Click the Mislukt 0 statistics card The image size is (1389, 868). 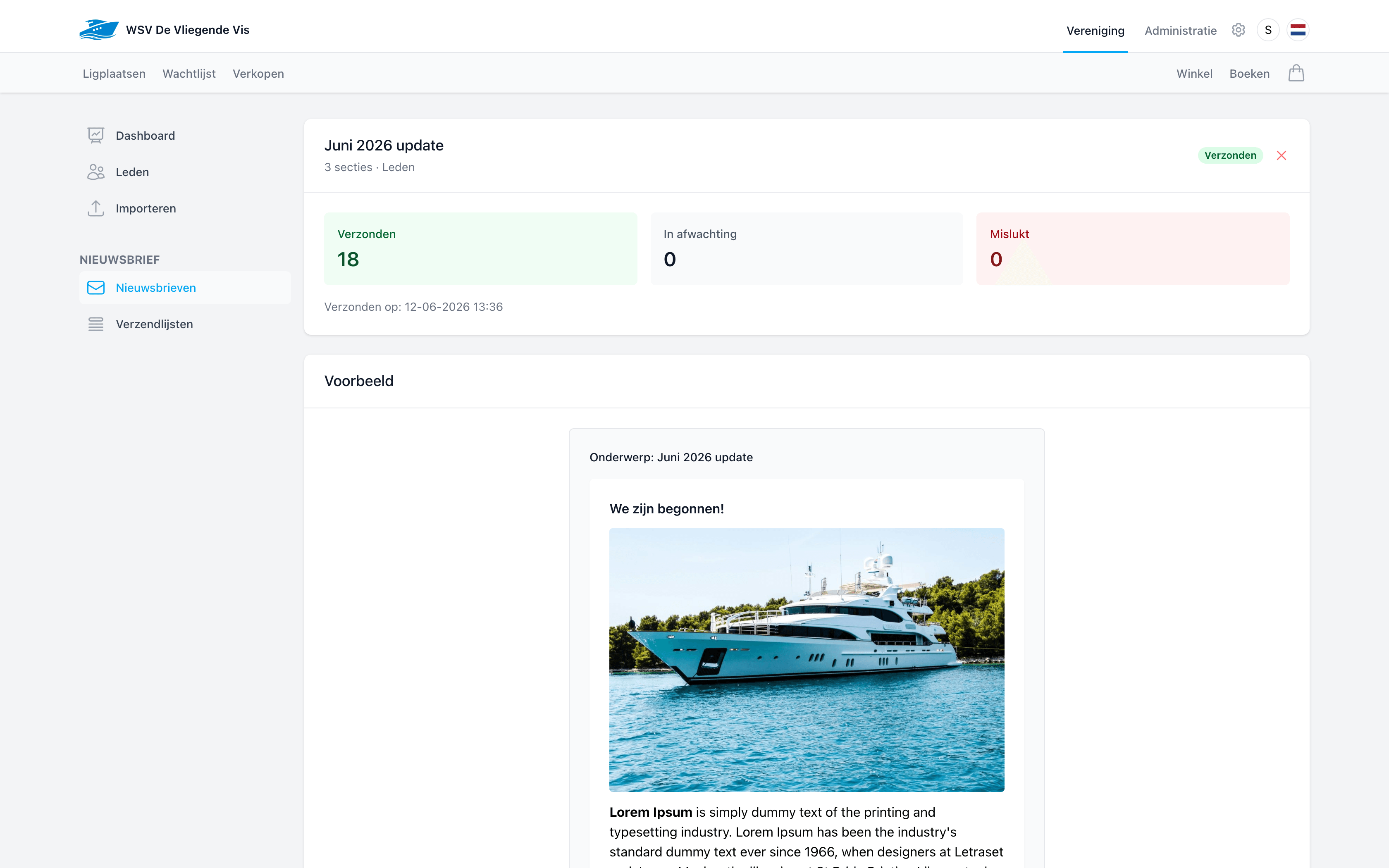click(x=1132, y=248)
